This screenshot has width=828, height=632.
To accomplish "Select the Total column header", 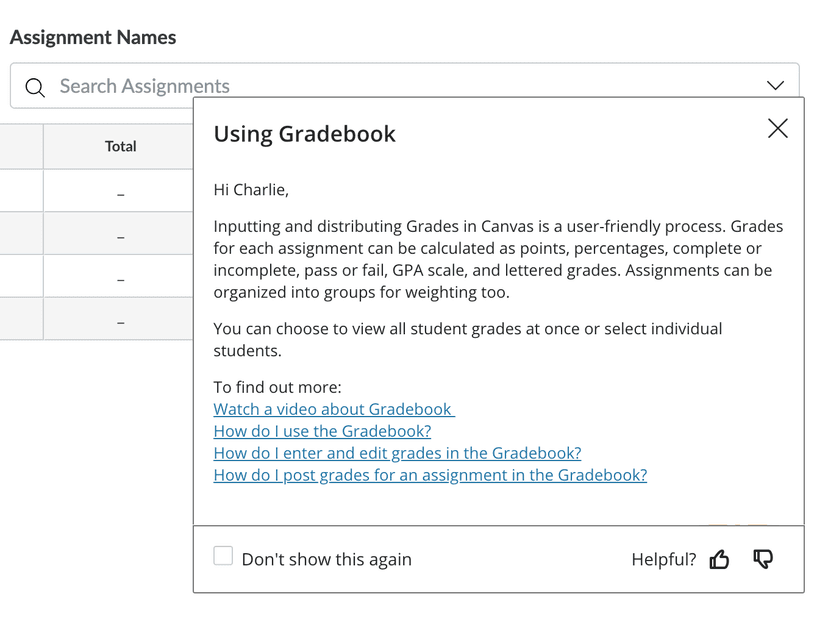I will [120, 146].
